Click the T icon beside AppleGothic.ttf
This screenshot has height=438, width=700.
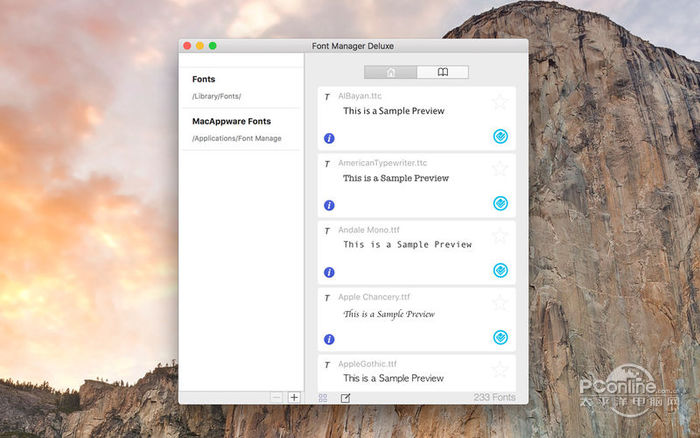(x=327, y=365)
